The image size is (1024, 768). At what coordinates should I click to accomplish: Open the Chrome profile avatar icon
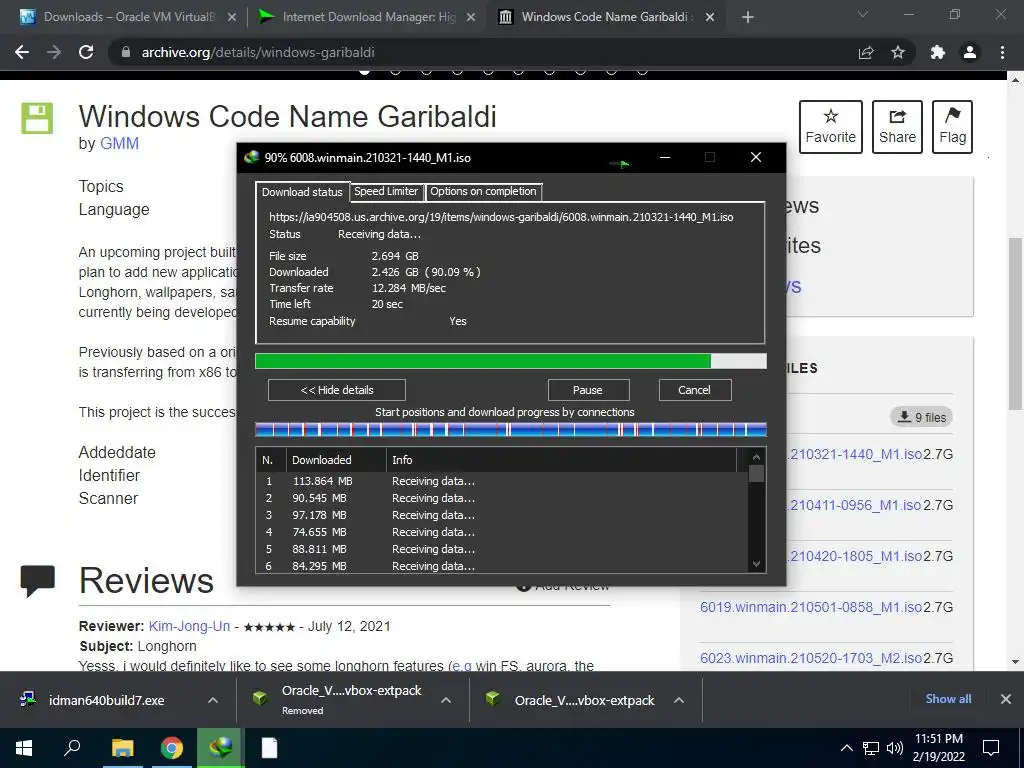click(x=970, y=52)
